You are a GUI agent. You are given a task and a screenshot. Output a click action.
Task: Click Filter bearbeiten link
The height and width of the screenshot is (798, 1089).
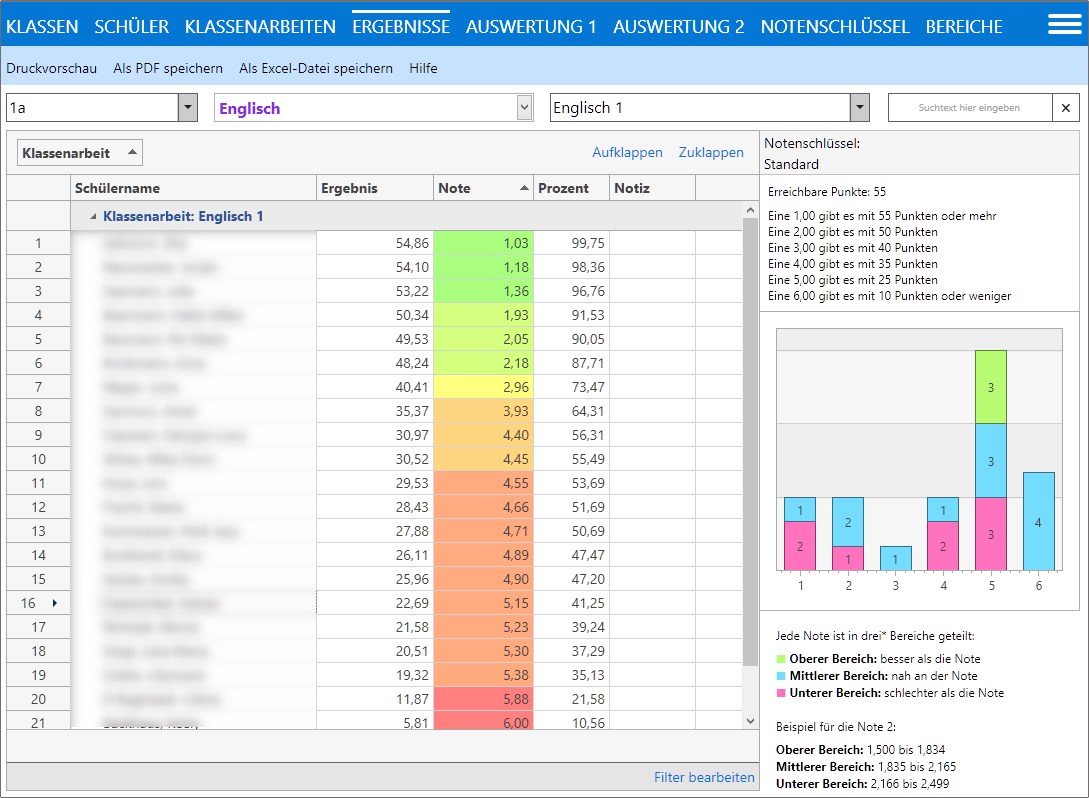click(704, 777)
